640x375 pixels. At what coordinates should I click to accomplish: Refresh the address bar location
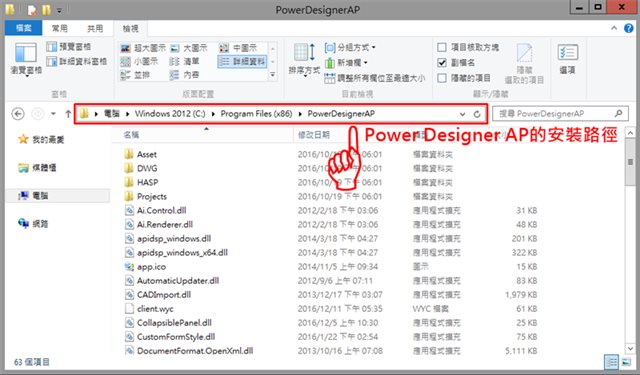click(x=477, y=114)
